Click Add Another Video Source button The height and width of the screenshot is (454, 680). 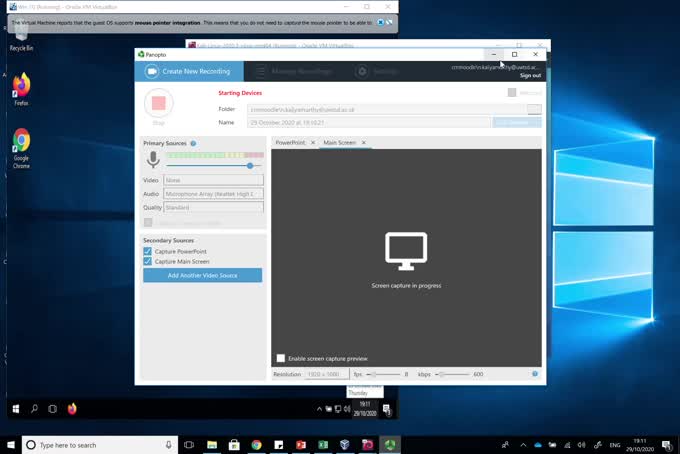point(202,275)
